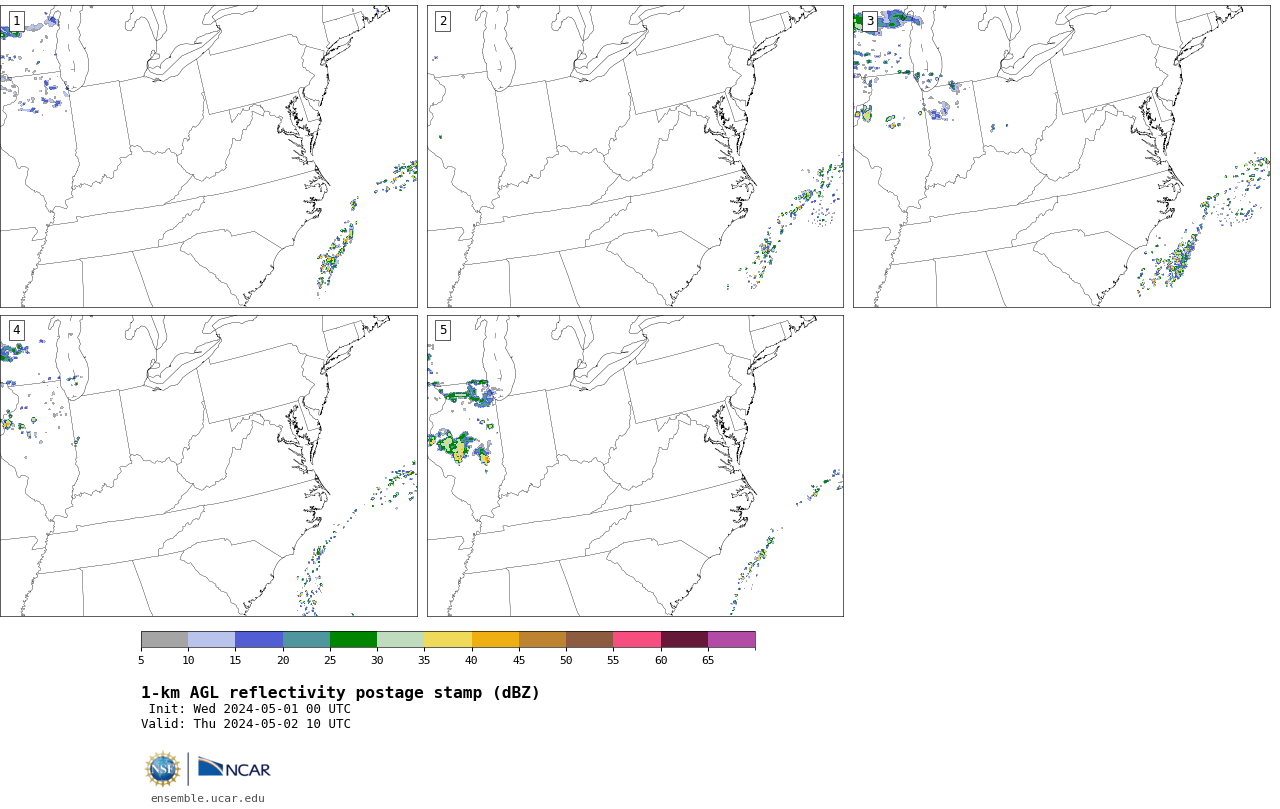Click the maroon 60-65 dBZ swatch
The height and width of the screenshot is (809, 1280).
684,640
